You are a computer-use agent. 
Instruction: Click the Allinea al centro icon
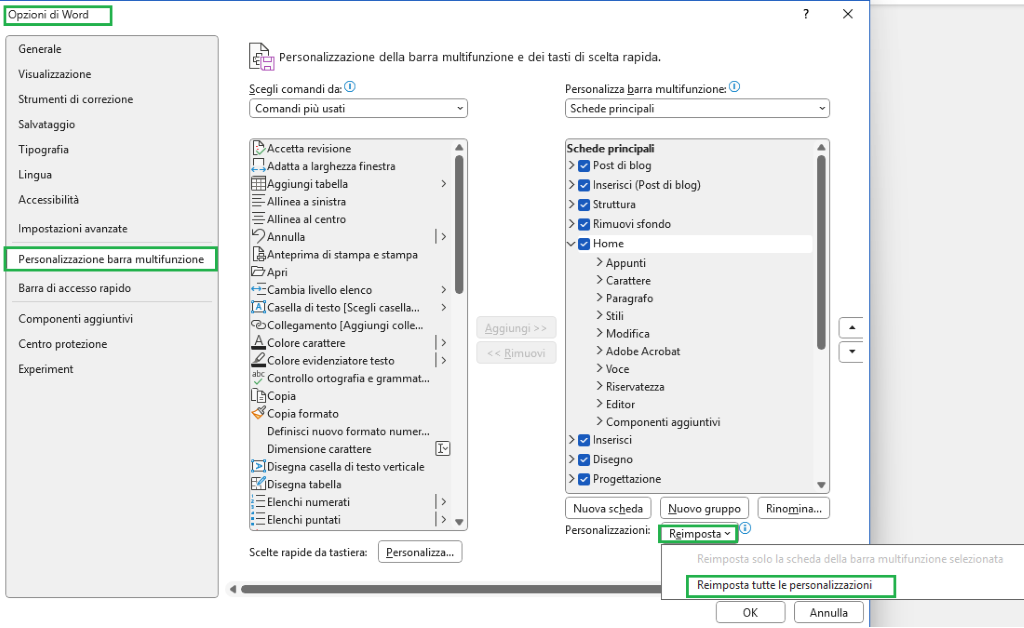pos(259,219)
